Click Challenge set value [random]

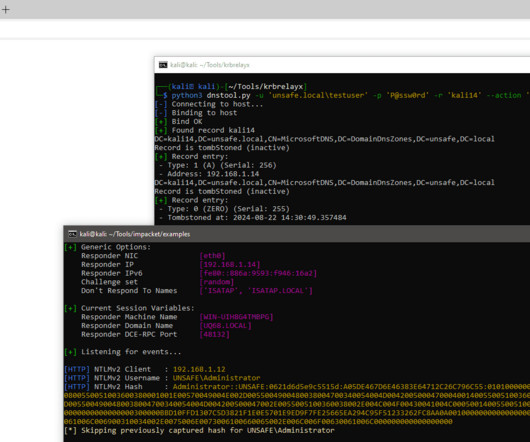[x=217, y=282]
